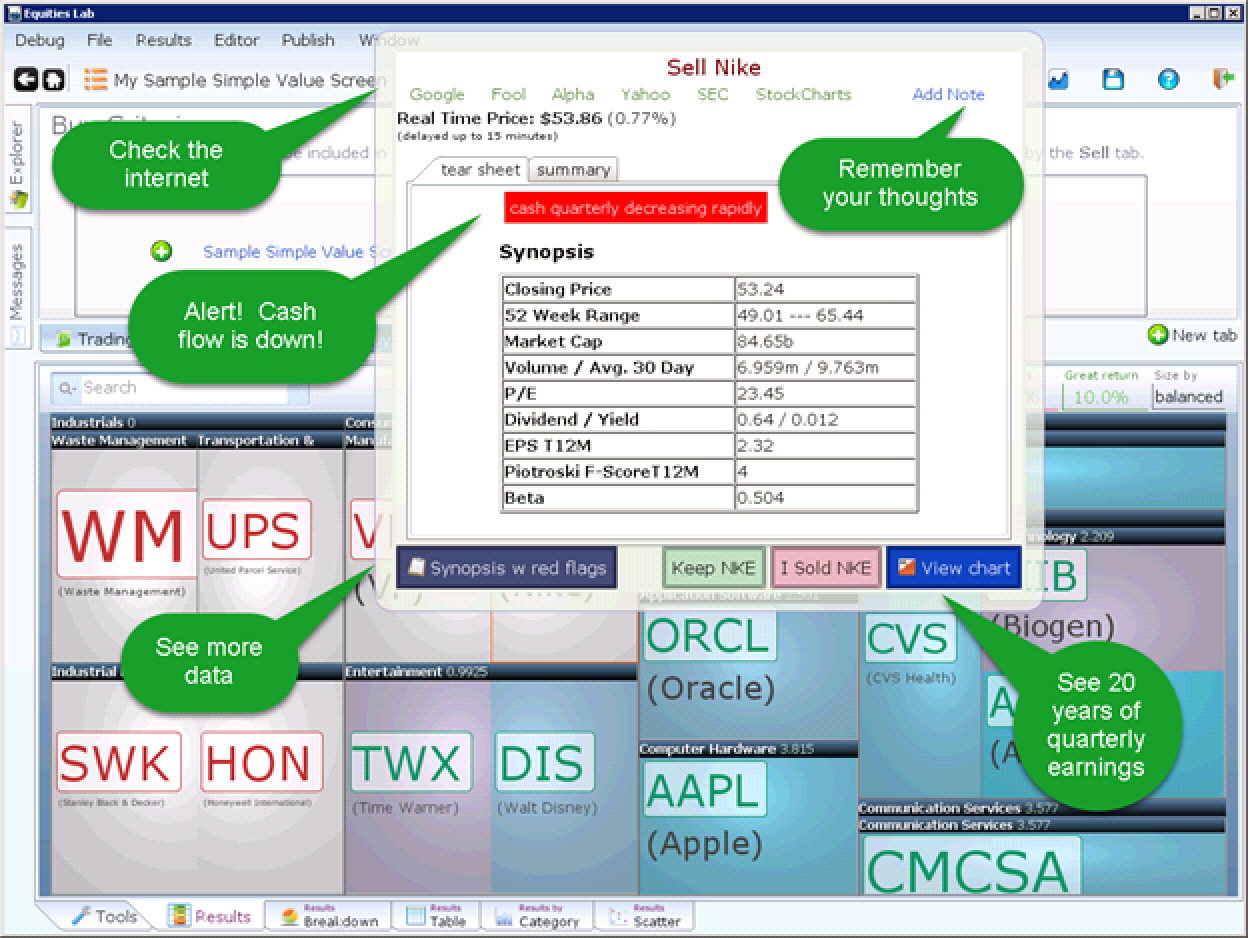Open the Results by Category tab
This screenshot has height=938, width=1248.
pos(536,915)
